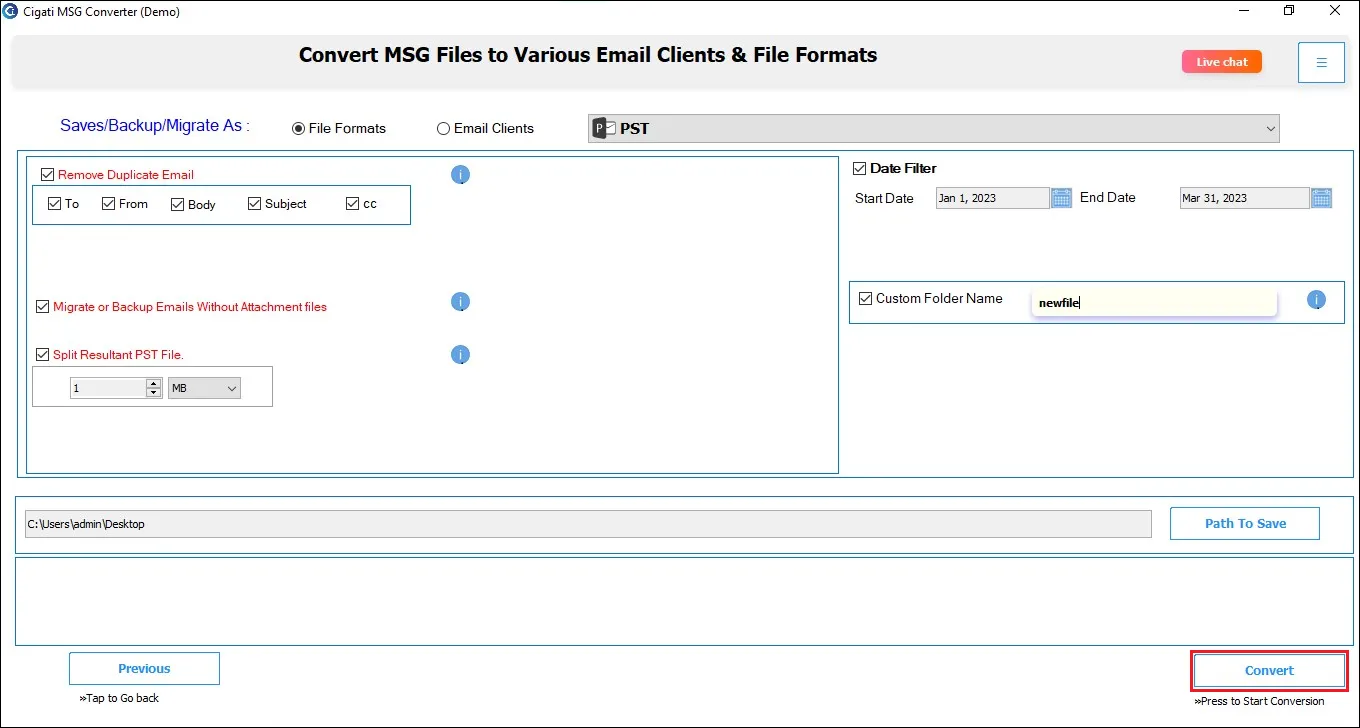Click the save path text field
The height and width of the screenshot is (728, 1360).
pos(588,524)
